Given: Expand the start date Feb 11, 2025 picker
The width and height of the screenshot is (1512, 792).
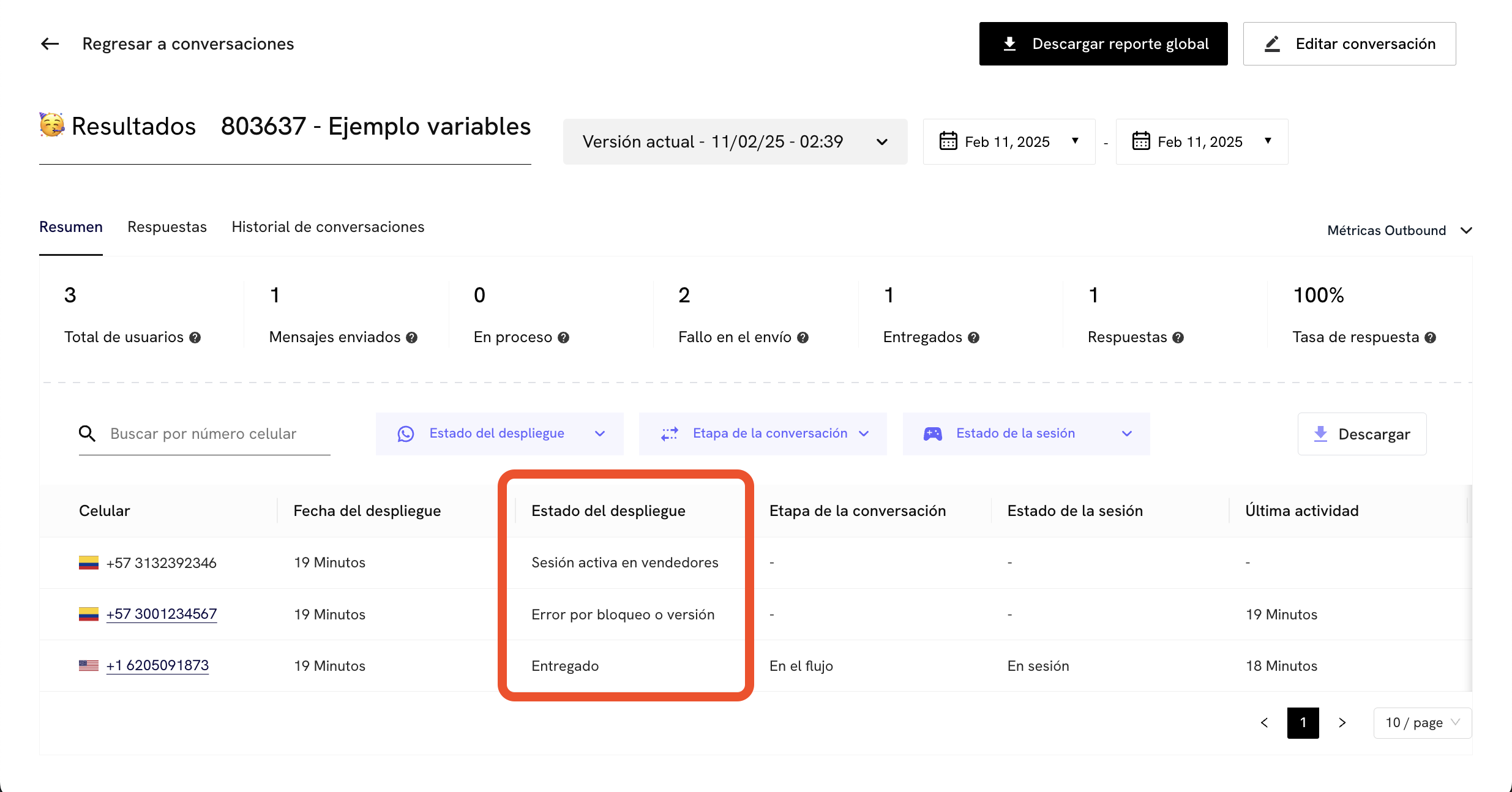Looking at the screenshot, I should [1009, 141].
